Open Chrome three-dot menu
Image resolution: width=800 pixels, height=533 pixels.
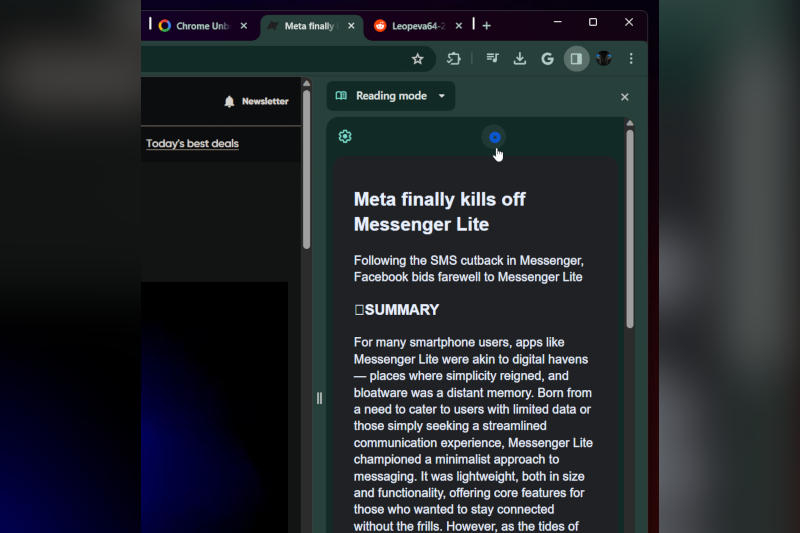(631, 59)
